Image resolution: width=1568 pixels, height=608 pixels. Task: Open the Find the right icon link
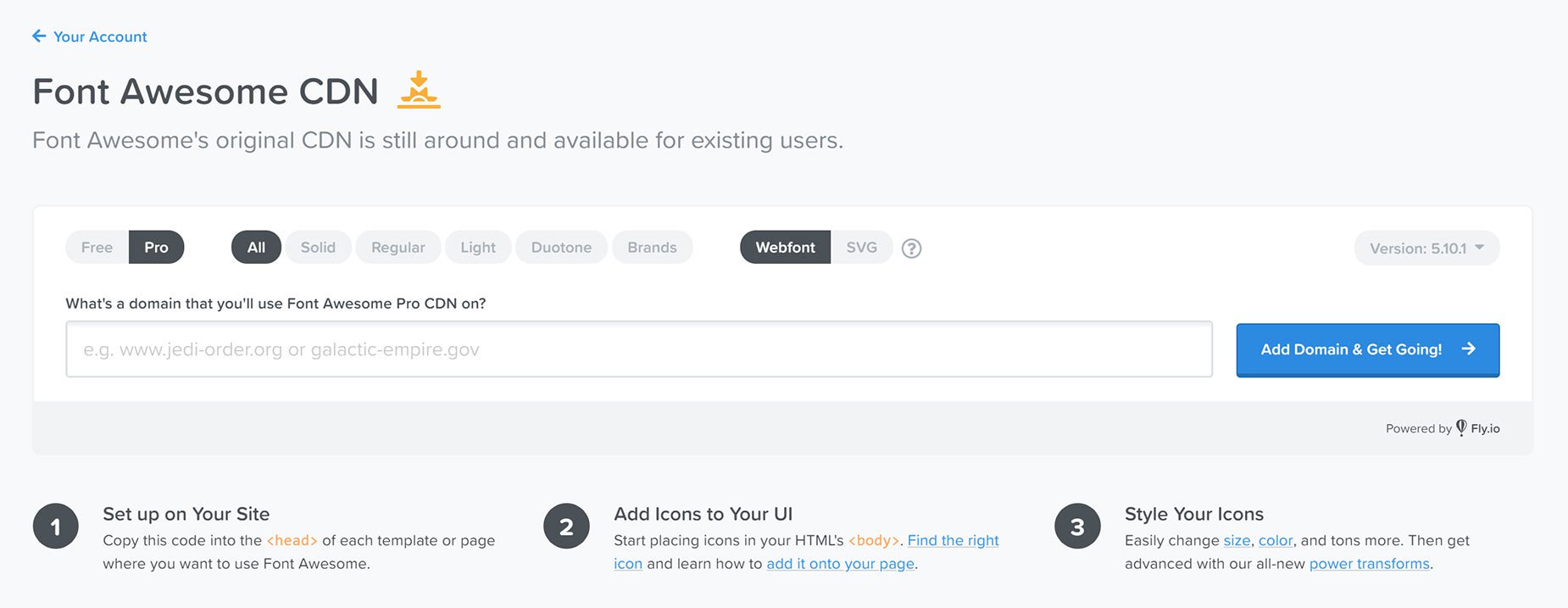tap(952, 540)
